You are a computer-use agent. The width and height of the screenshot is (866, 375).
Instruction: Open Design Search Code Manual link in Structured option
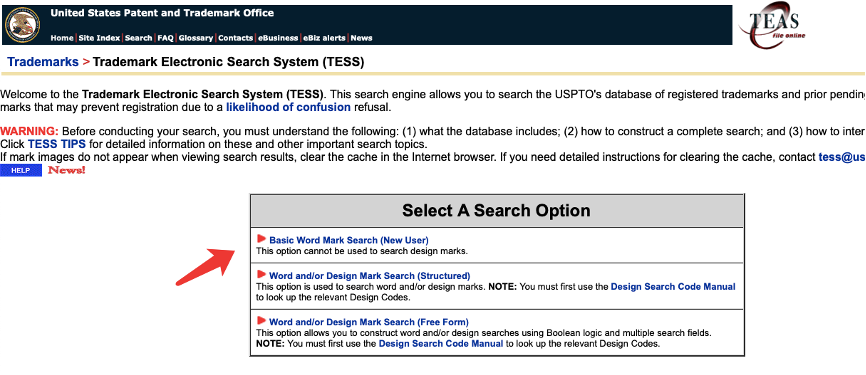(x=673, y=287)
